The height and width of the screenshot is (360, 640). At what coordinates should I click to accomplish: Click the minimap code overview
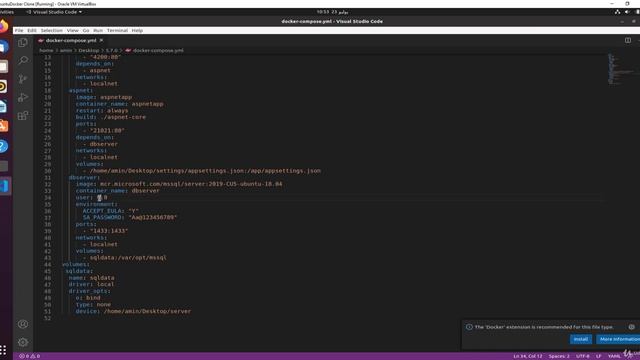click(x=620, y=69)
